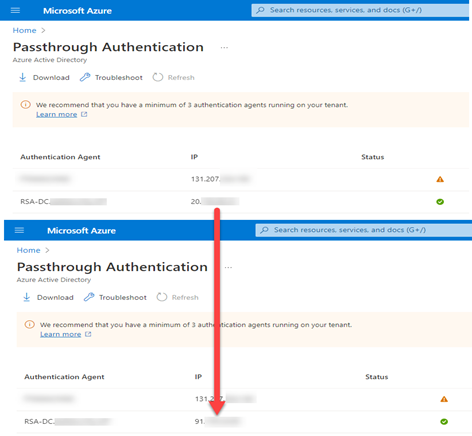472x436 pixels.
Task: Click Authentication Agent header in bottom table
Action: (x=64, y=377)
